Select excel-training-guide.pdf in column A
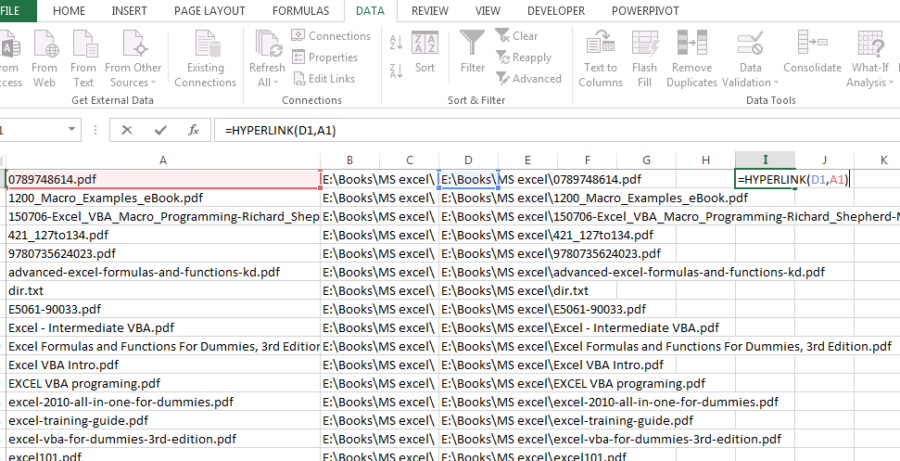 point(163,420)
